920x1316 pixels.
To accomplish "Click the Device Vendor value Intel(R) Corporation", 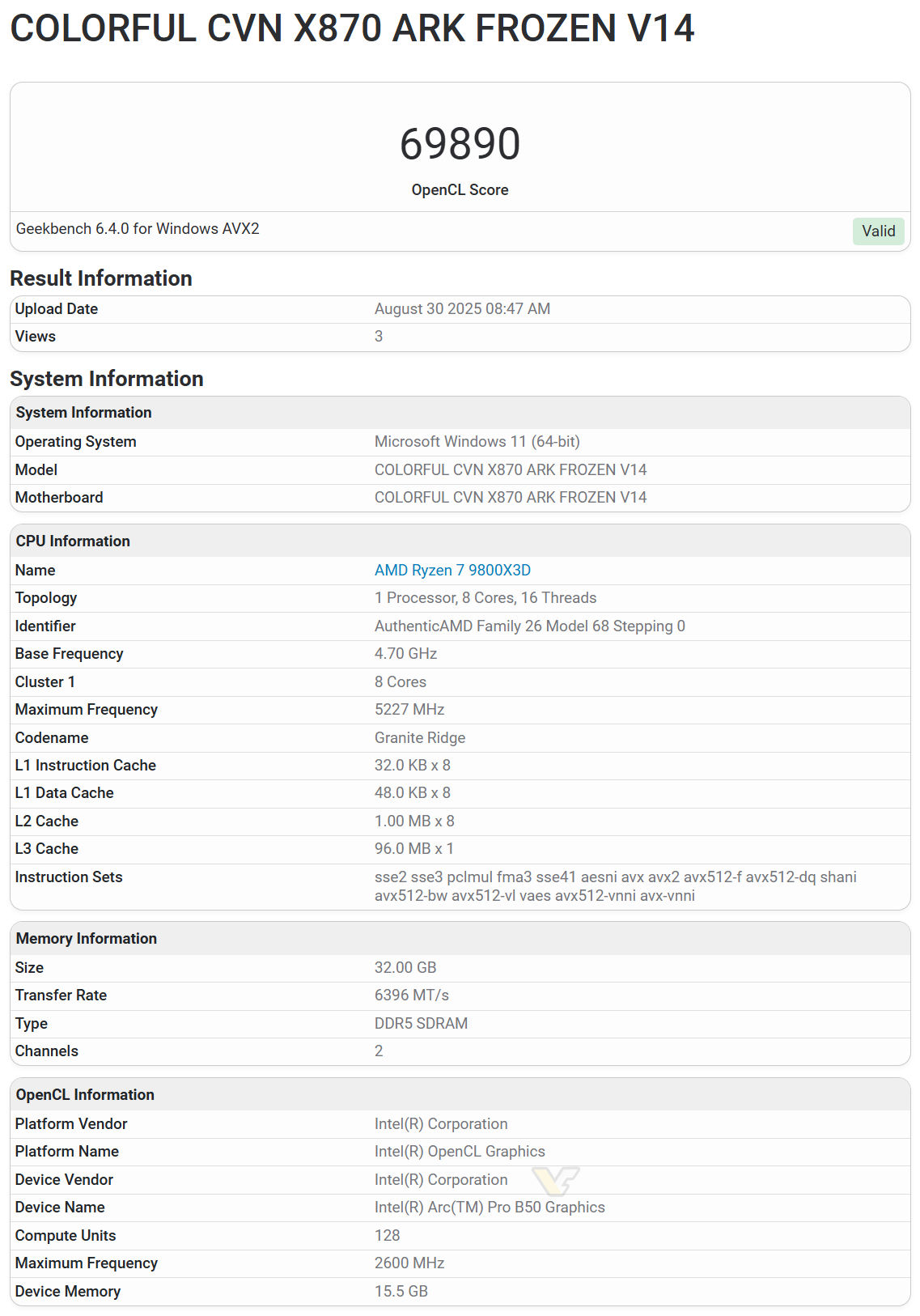I will (441, 1180).
